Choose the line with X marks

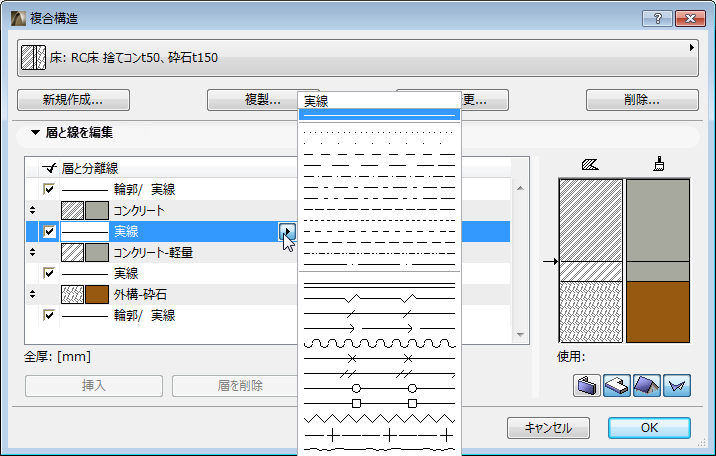(379, 358)
